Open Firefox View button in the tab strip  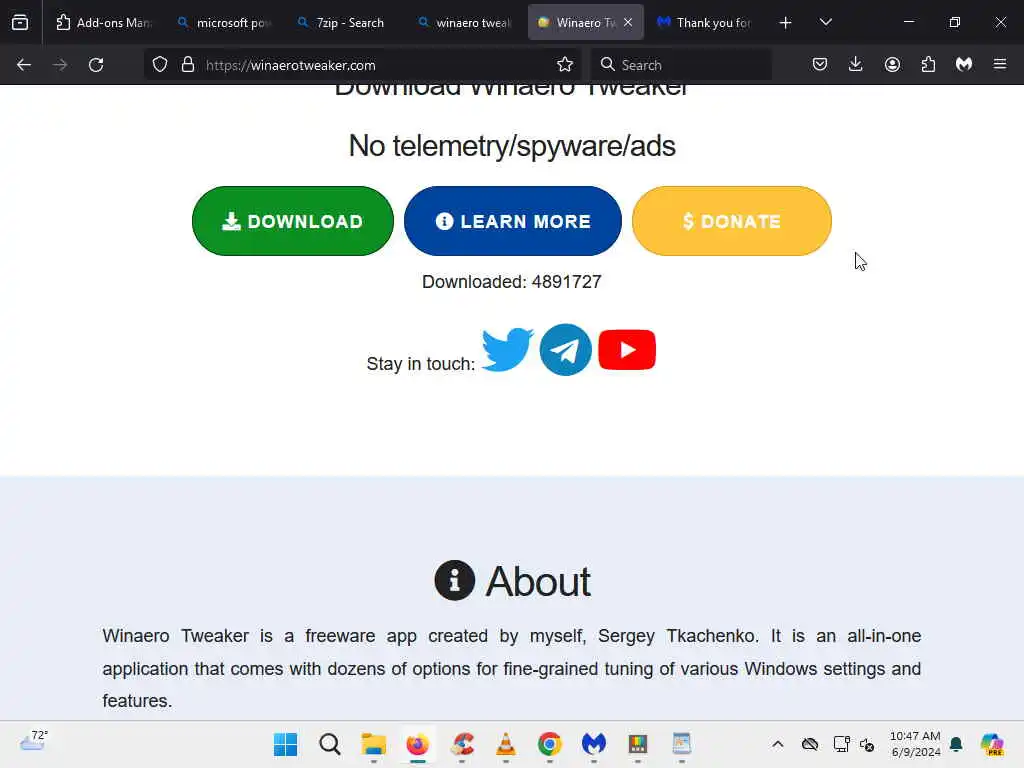click(x=20, y=22)
